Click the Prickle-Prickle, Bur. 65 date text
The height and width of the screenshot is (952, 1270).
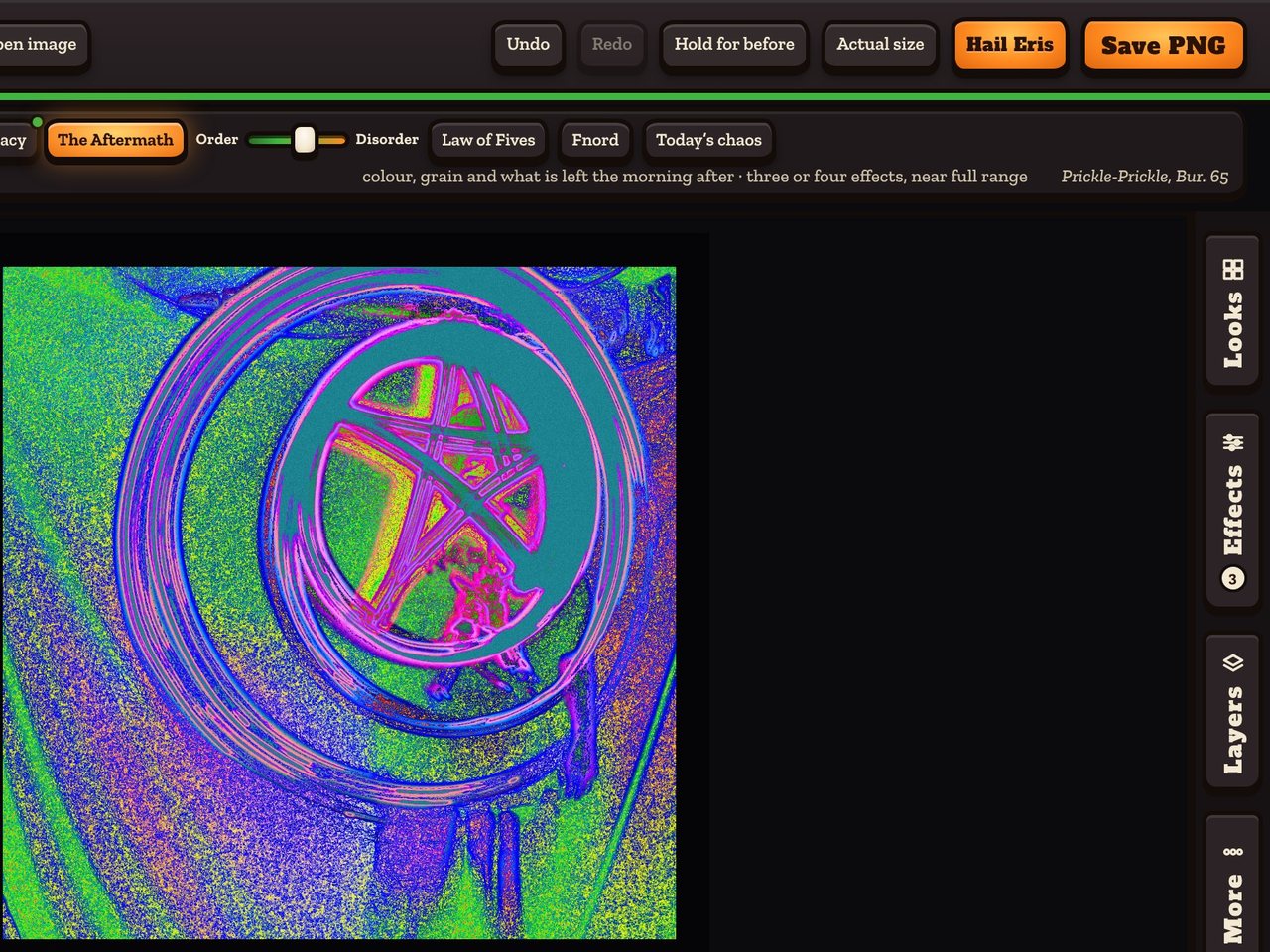pyautogui.click(x=1145, y=177)
